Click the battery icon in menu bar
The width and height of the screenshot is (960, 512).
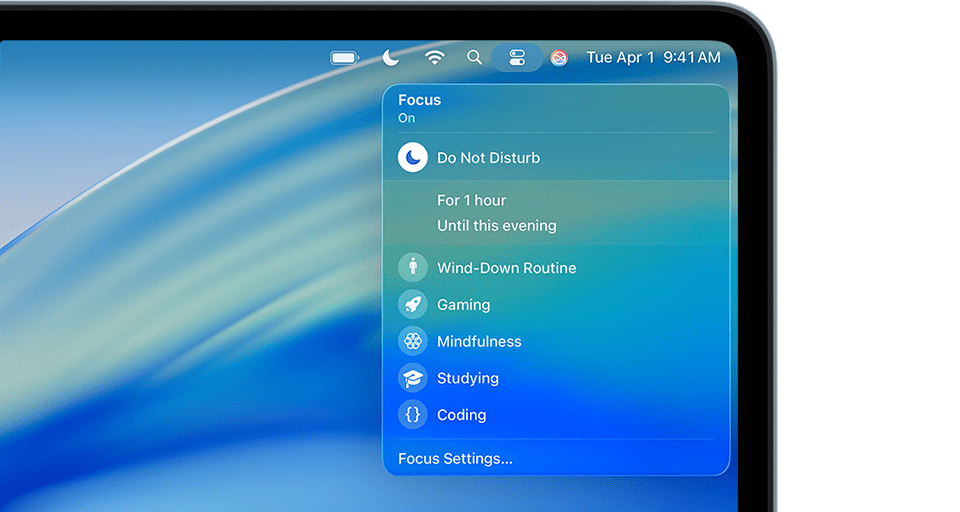click(345, 58)
